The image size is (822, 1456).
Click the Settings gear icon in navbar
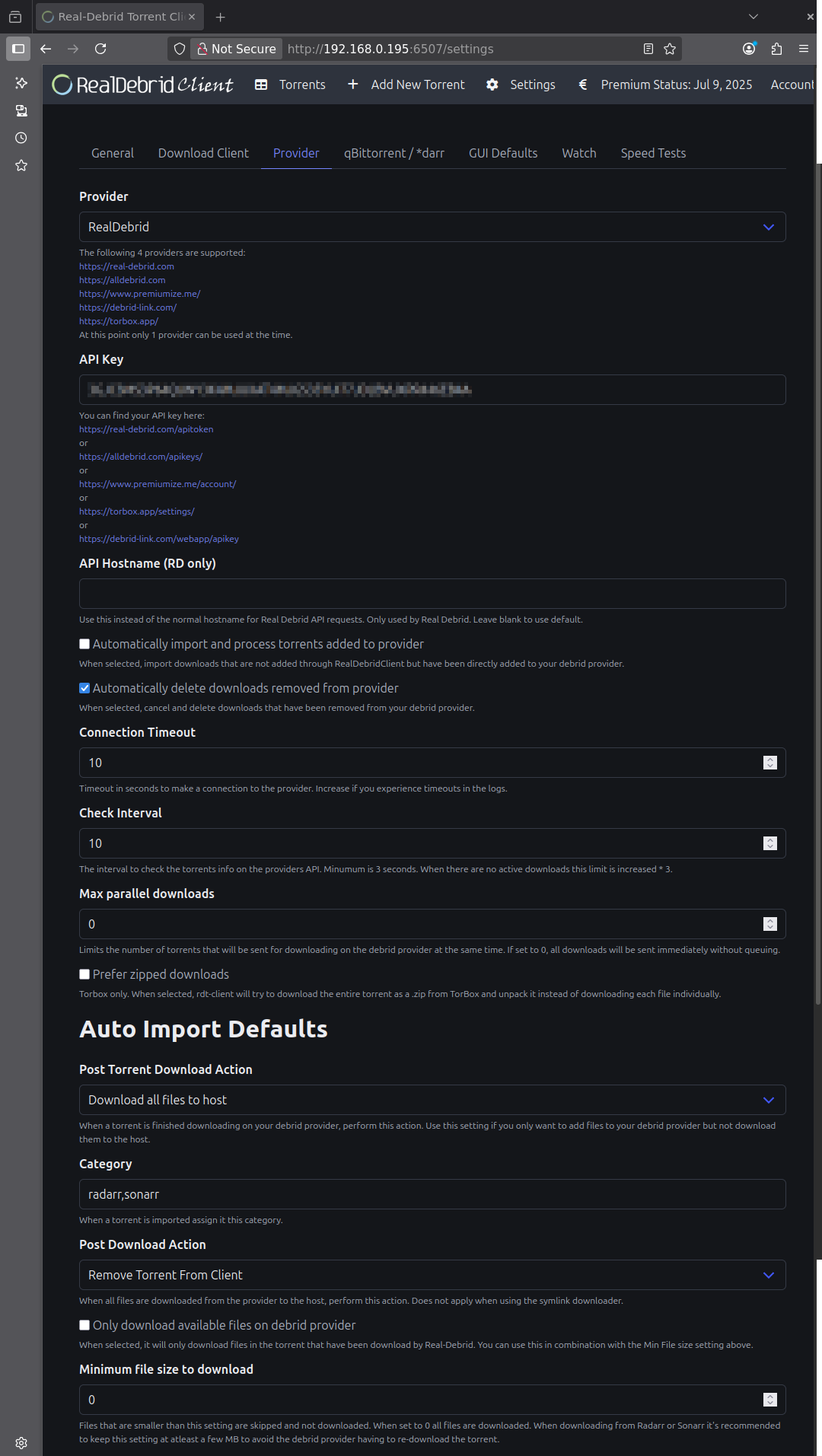click(492, 84)
